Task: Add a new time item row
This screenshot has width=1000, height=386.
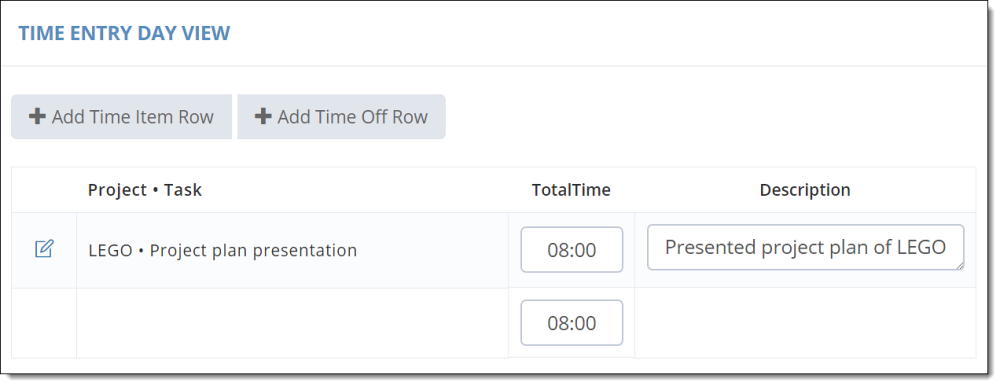Action: (x=121, y=117)
